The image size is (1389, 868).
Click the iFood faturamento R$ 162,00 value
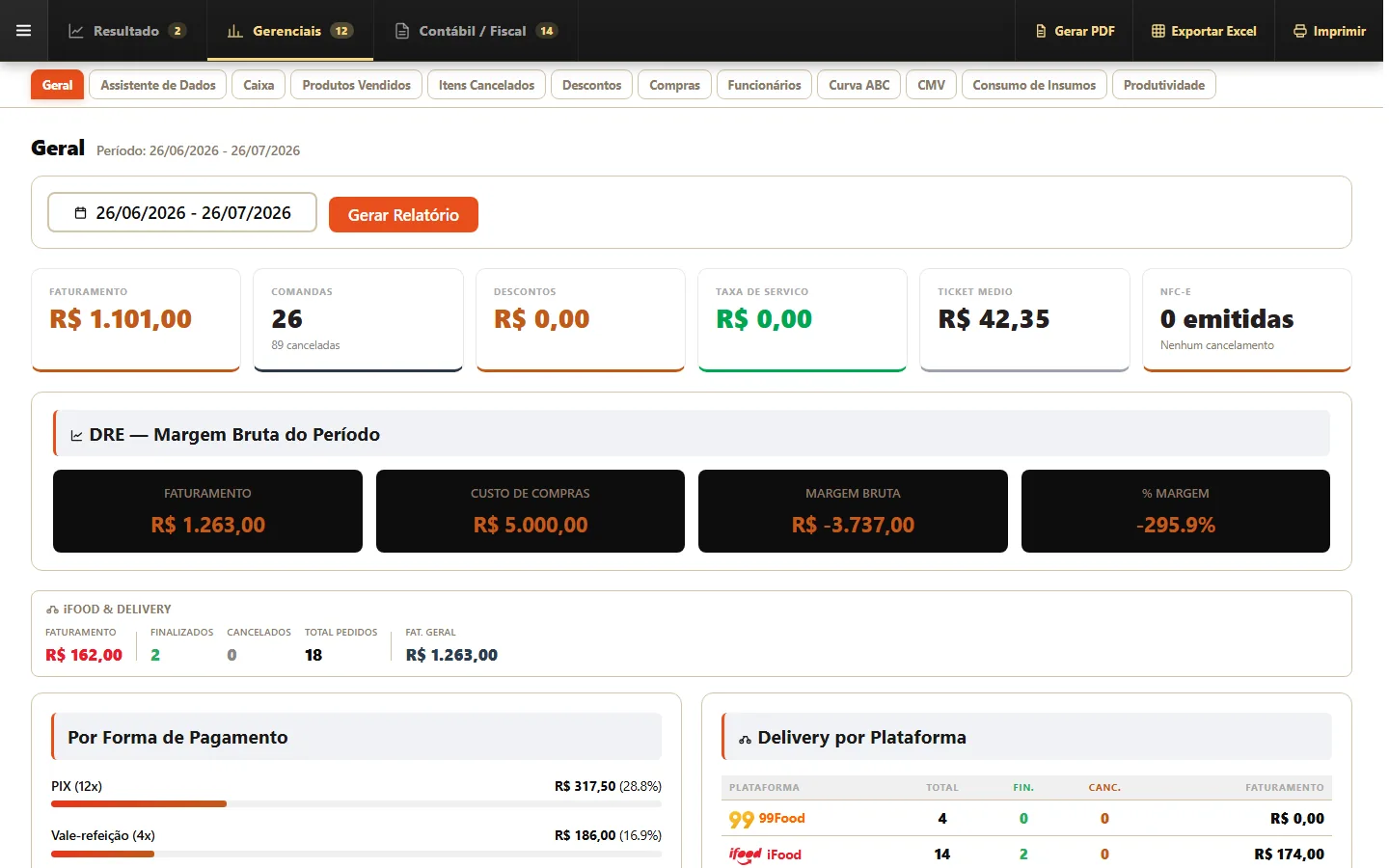click(x=84, y=655)
